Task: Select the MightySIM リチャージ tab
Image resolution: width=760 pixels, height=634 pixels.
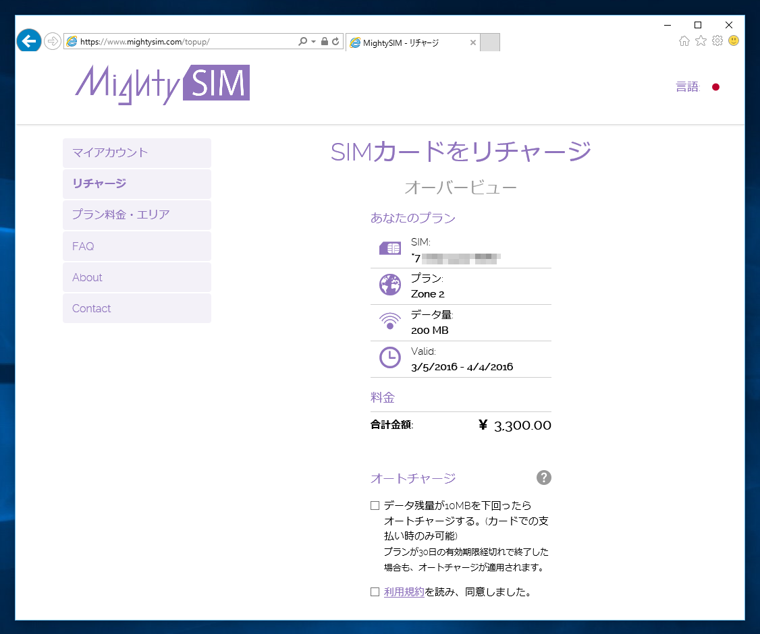Action: 412,43
